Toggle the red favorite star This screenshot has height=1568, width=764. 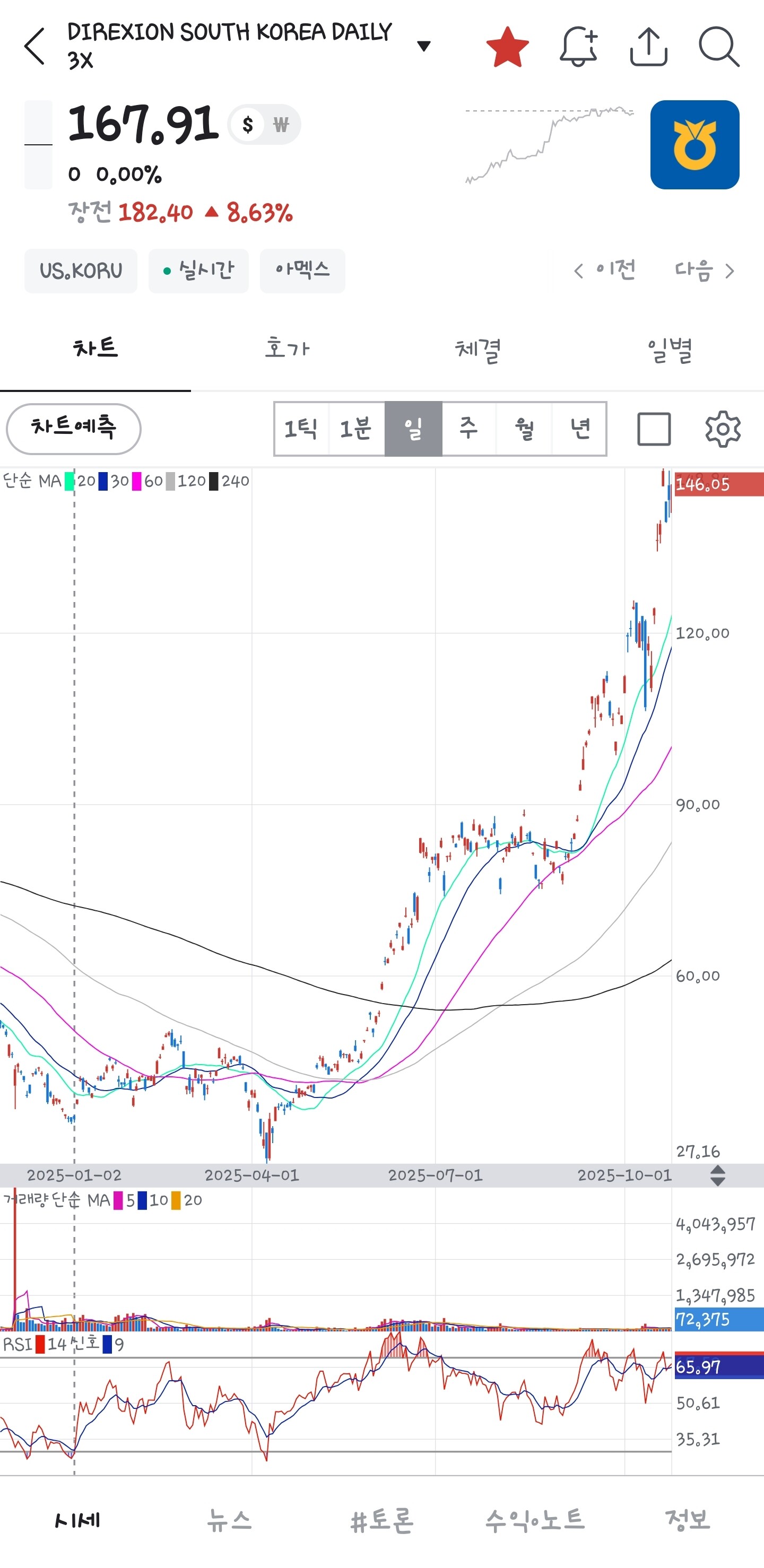point(508,47)
